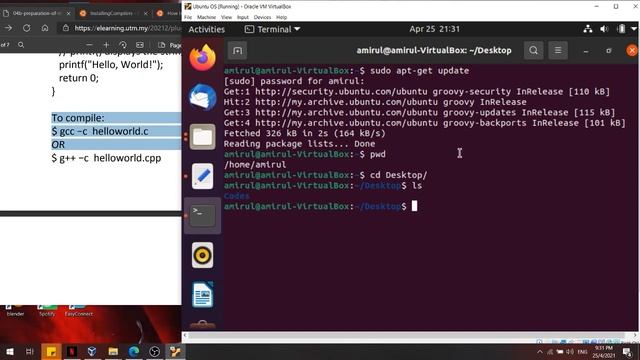Open the VirtualBox Help menu
The image size is (640, 360).
click(281, 17)
